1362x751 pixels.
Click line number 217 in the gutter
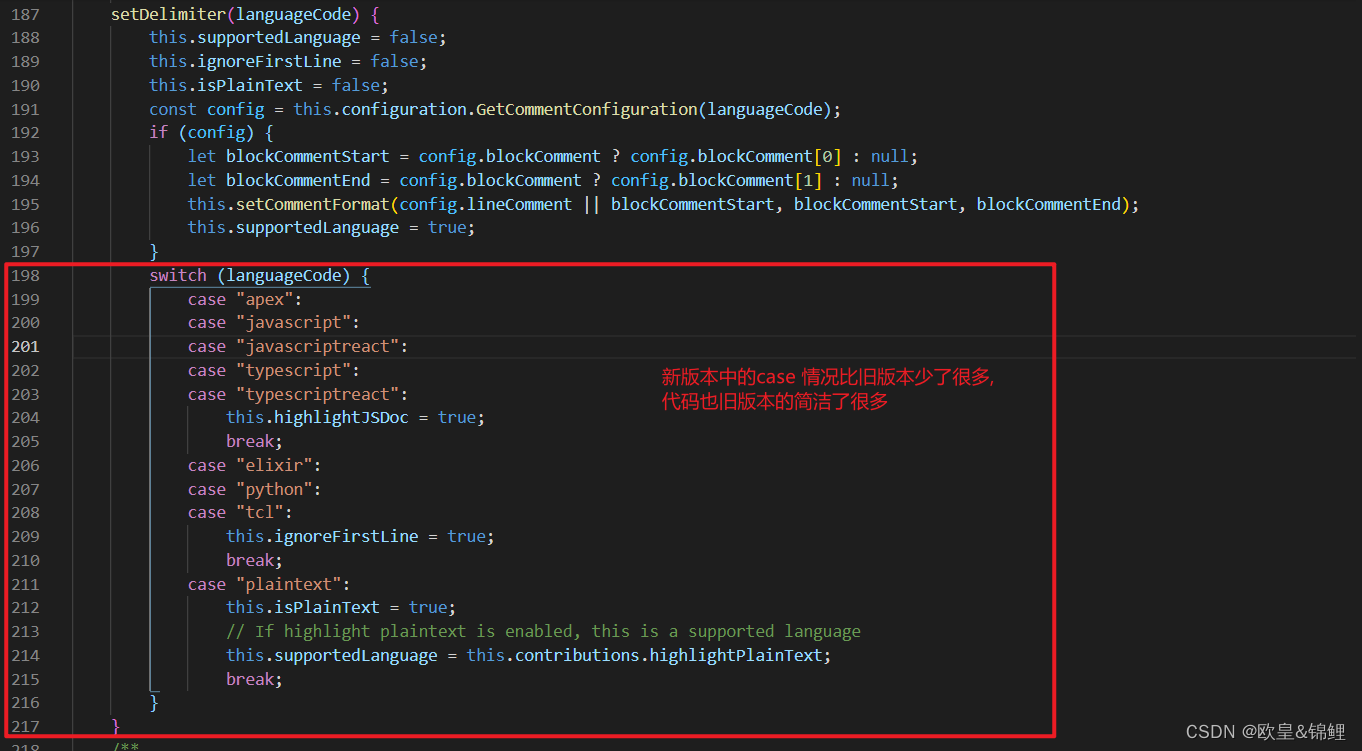coord(25,727)
